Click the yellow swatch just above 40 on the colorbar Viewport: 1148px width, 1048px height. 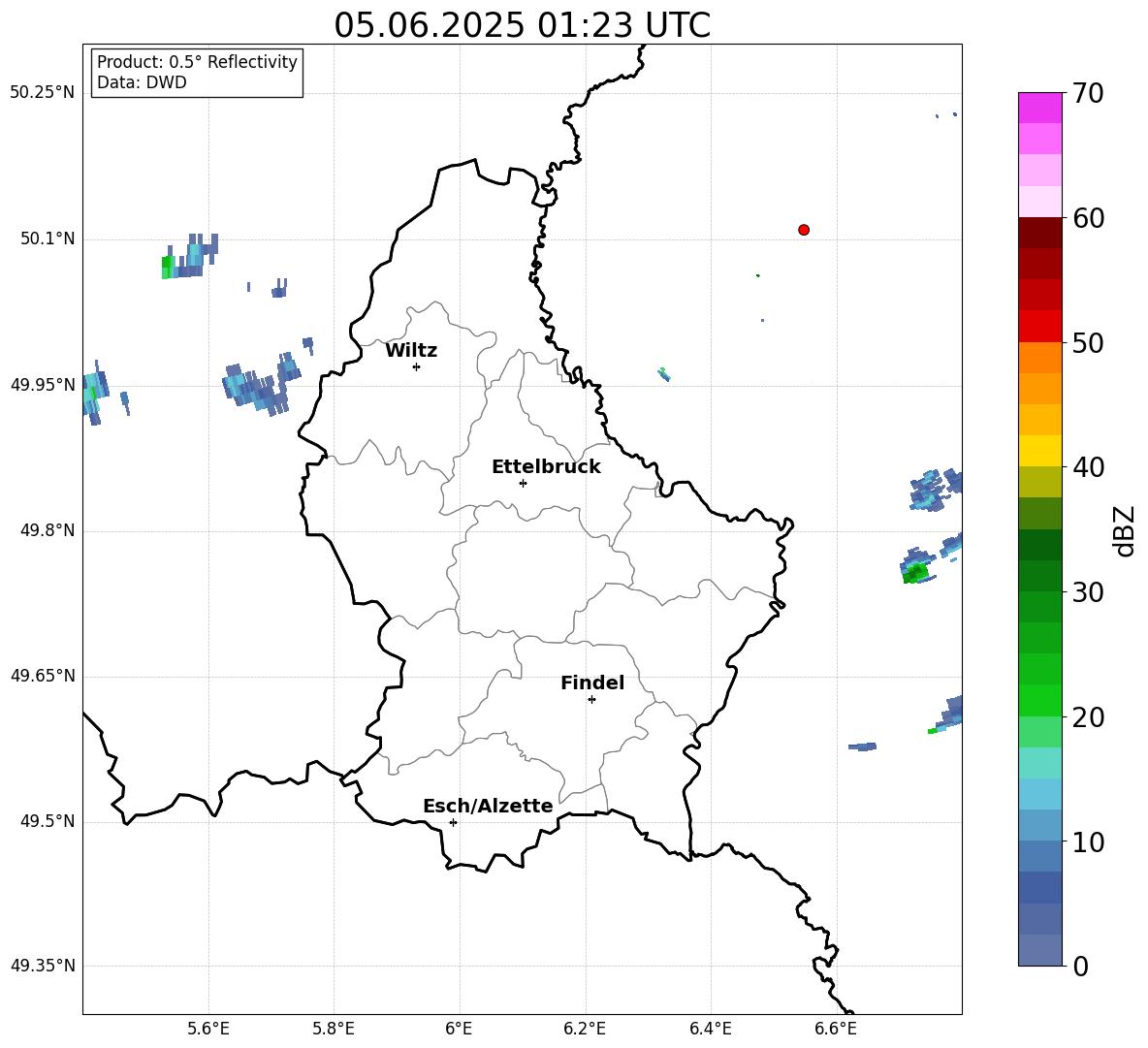click(1039, 451)
